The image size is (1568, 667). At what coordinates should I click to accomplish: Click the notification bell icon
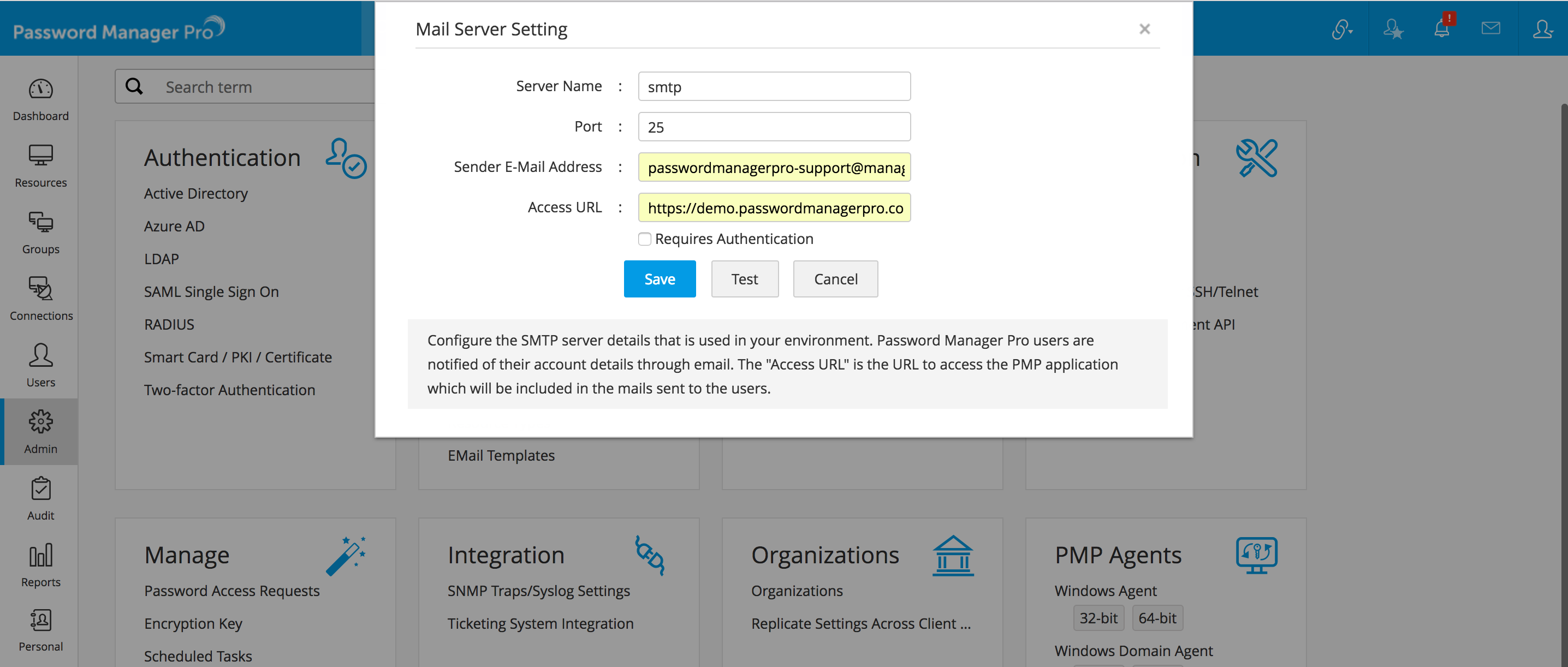(1441, 28)
